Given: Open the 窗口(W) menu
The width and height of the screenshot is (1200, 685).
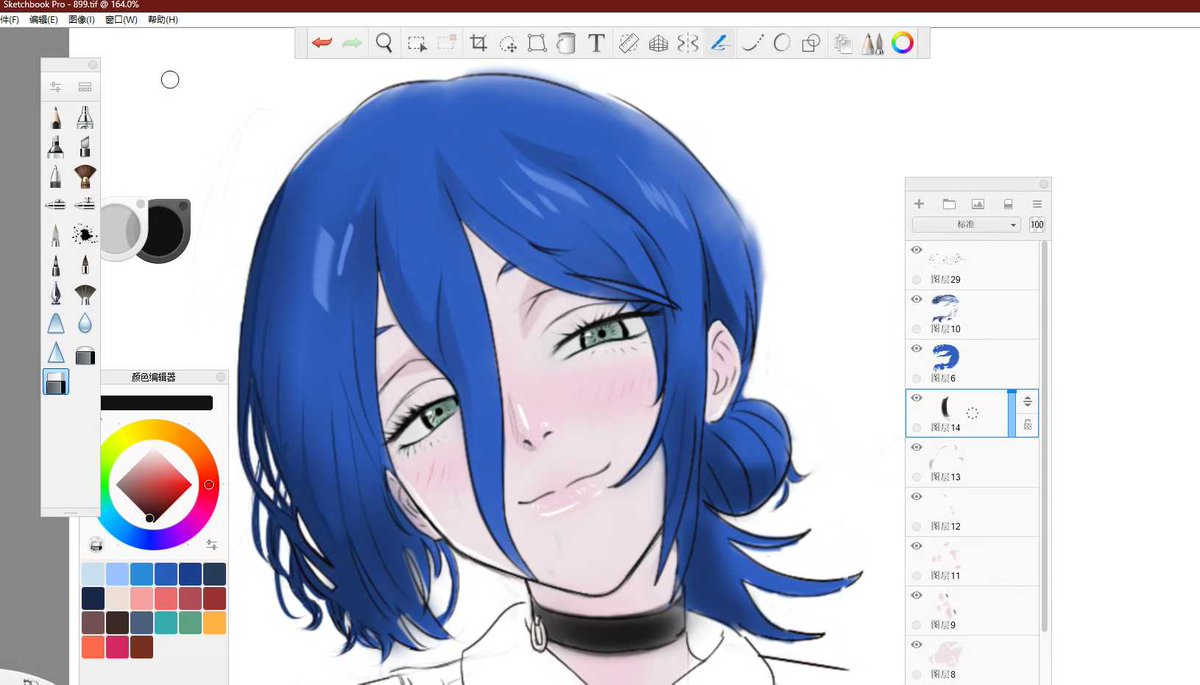Looking at the screenshot, I should [x=120, y=20].
